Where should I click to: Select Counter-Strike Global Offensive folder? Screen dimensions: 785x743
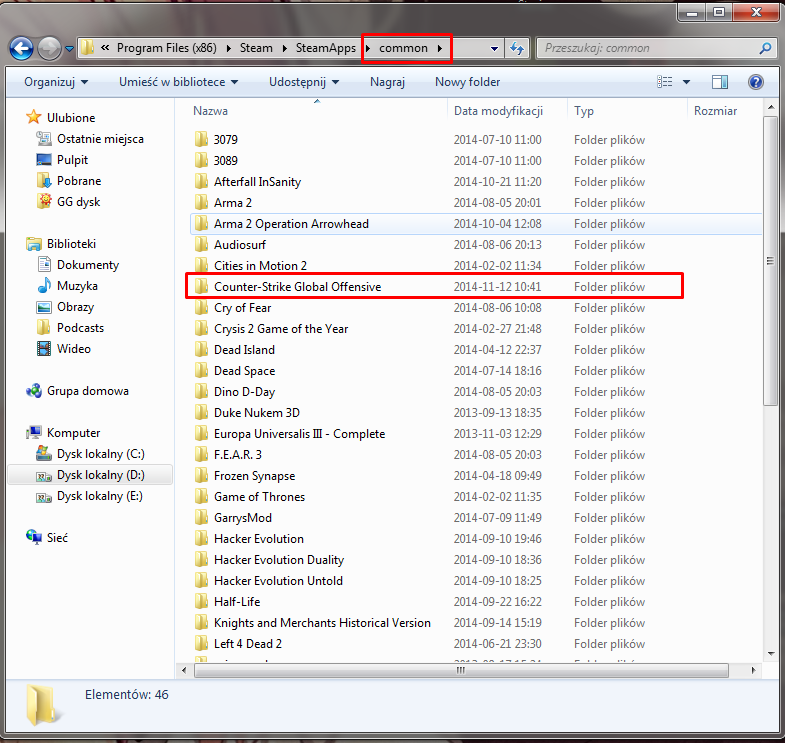(x=297, y=287)
